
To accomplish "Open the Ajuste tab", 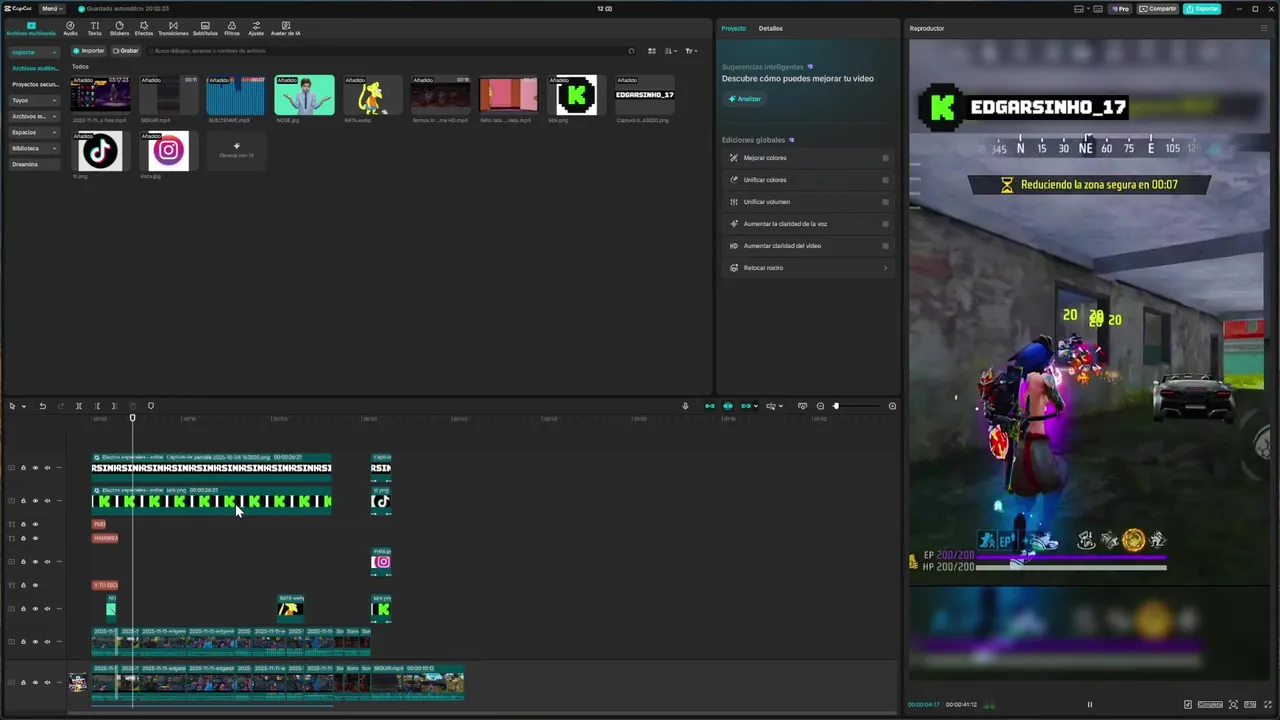I will coord(256,28).
